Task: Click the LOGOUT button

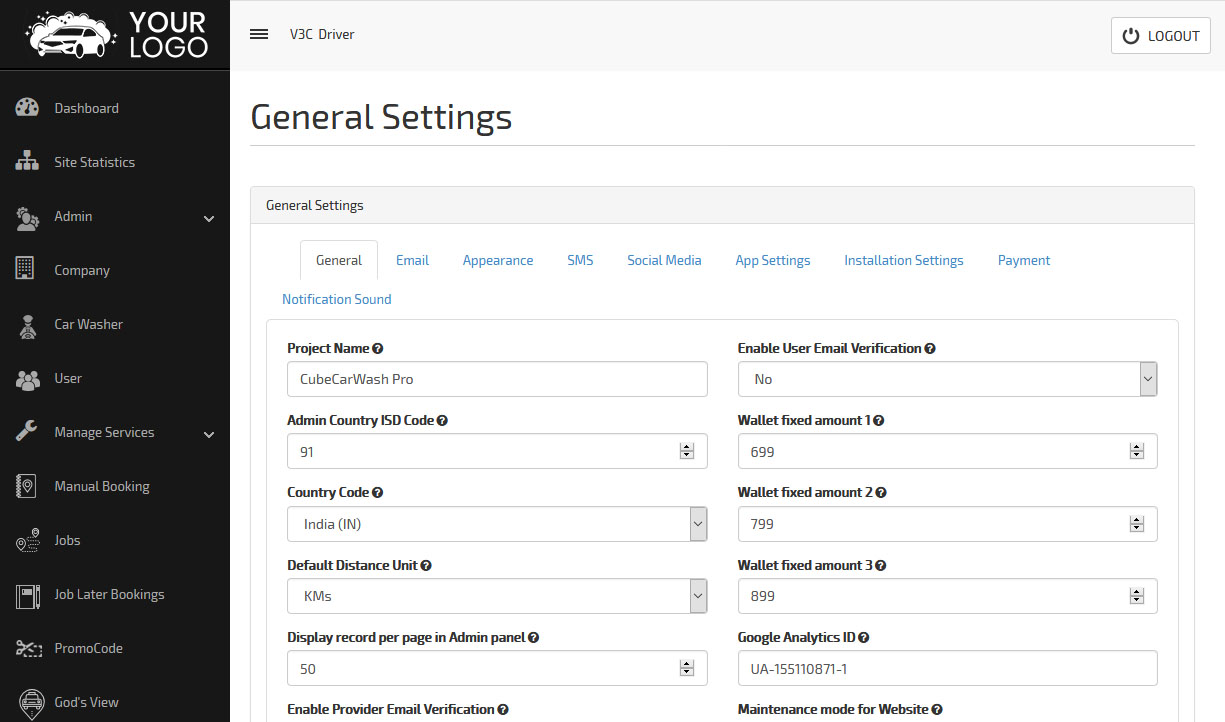Action: 1161,36
